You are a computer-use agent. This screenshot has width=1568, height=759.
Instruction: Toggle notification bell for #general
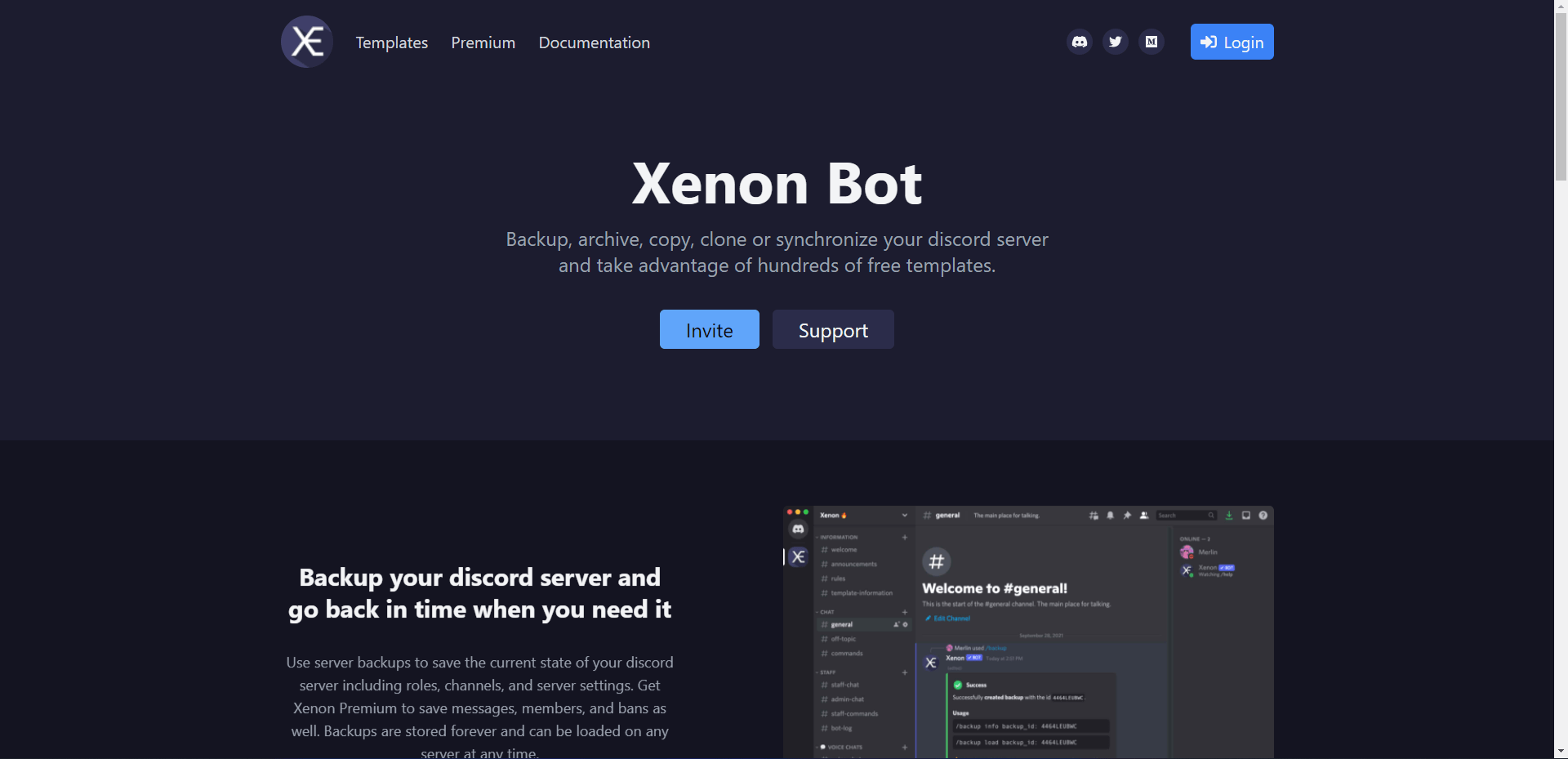point(1110,516)
